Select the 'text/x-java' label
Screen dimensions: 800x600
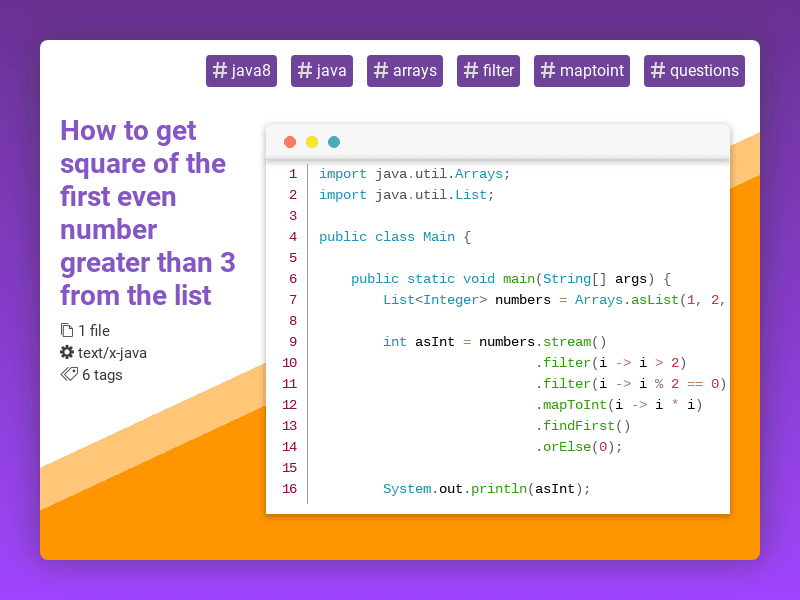pyautogui.click(x=112, y=353)
